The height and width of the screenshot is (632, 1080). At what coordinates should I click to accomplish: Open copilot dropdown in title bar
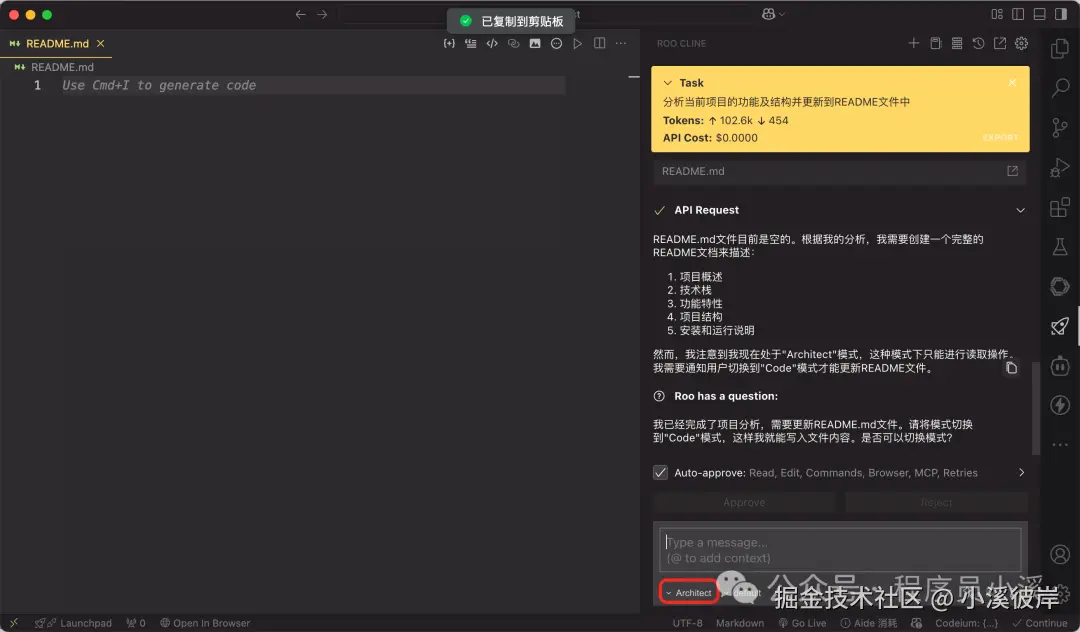point(773,14)
